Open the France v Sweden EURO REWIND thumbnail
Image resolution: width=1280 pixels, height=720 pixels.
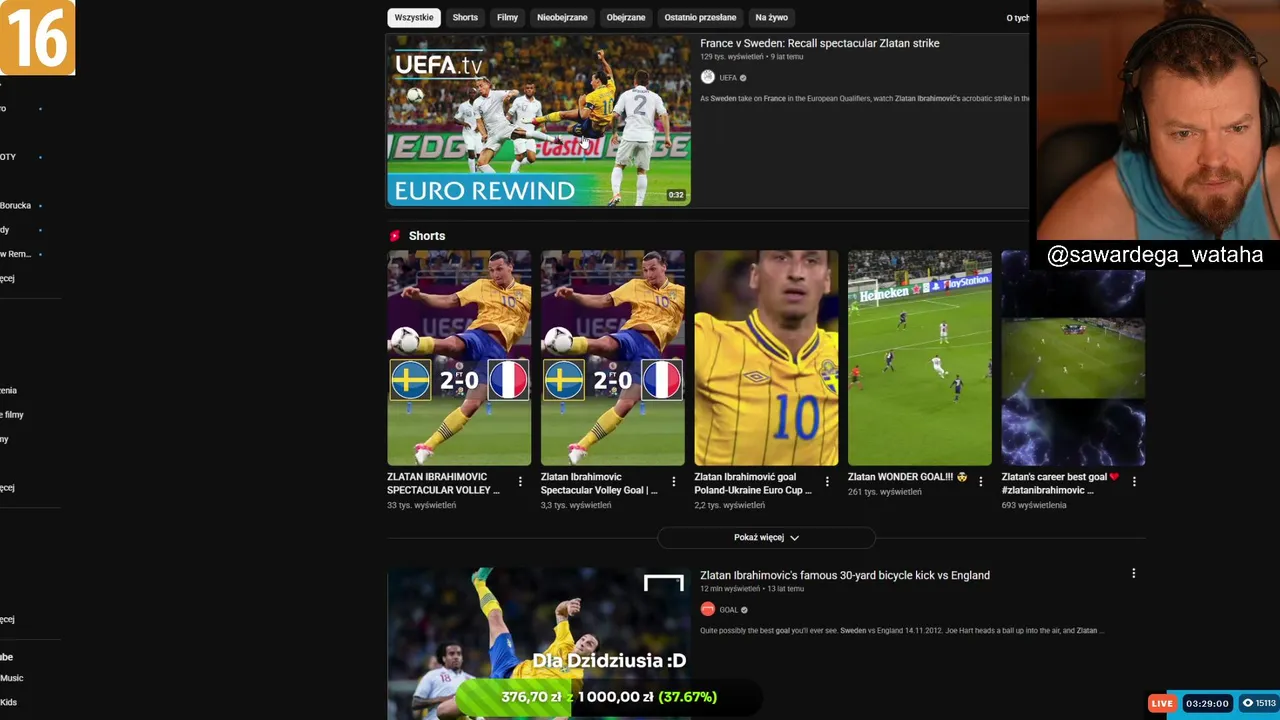click(539, 121)
